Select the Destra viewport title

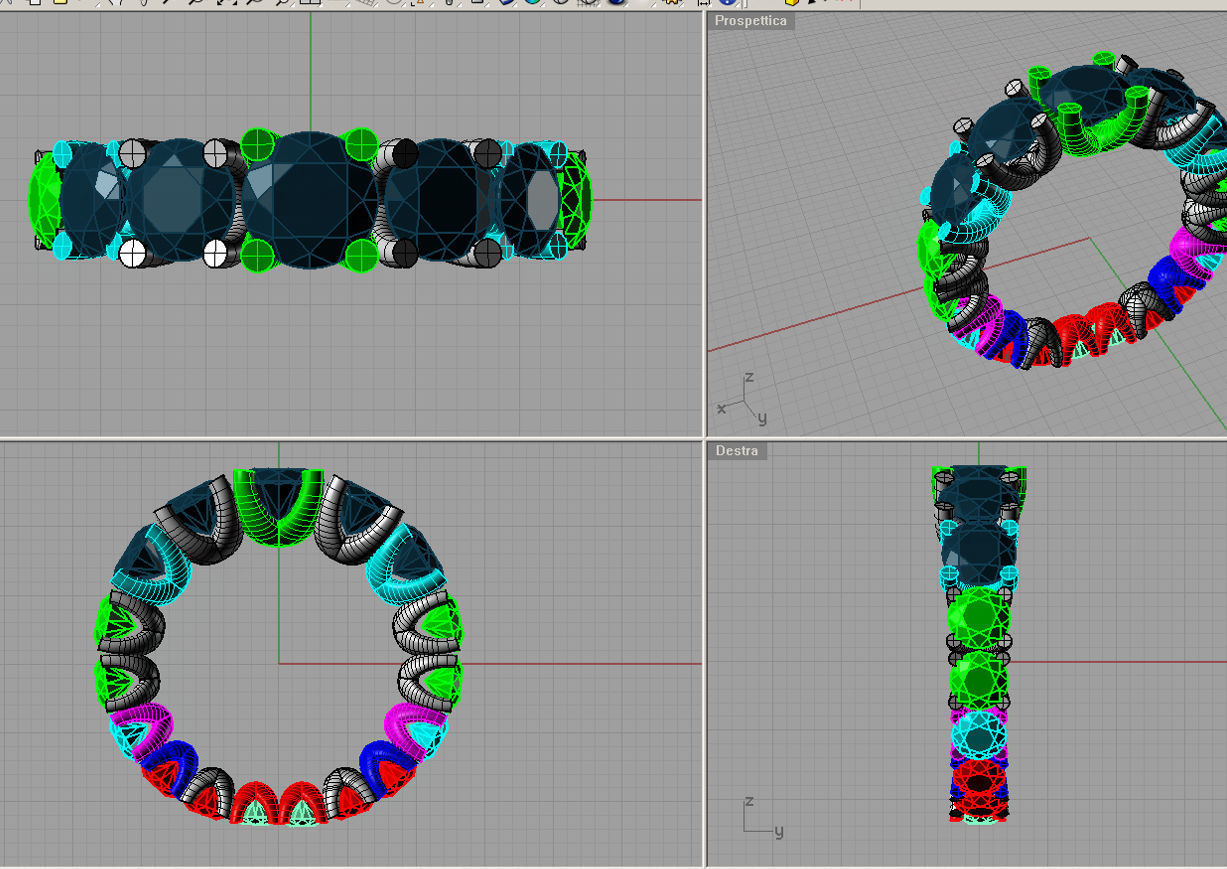[x=736, y=451]
